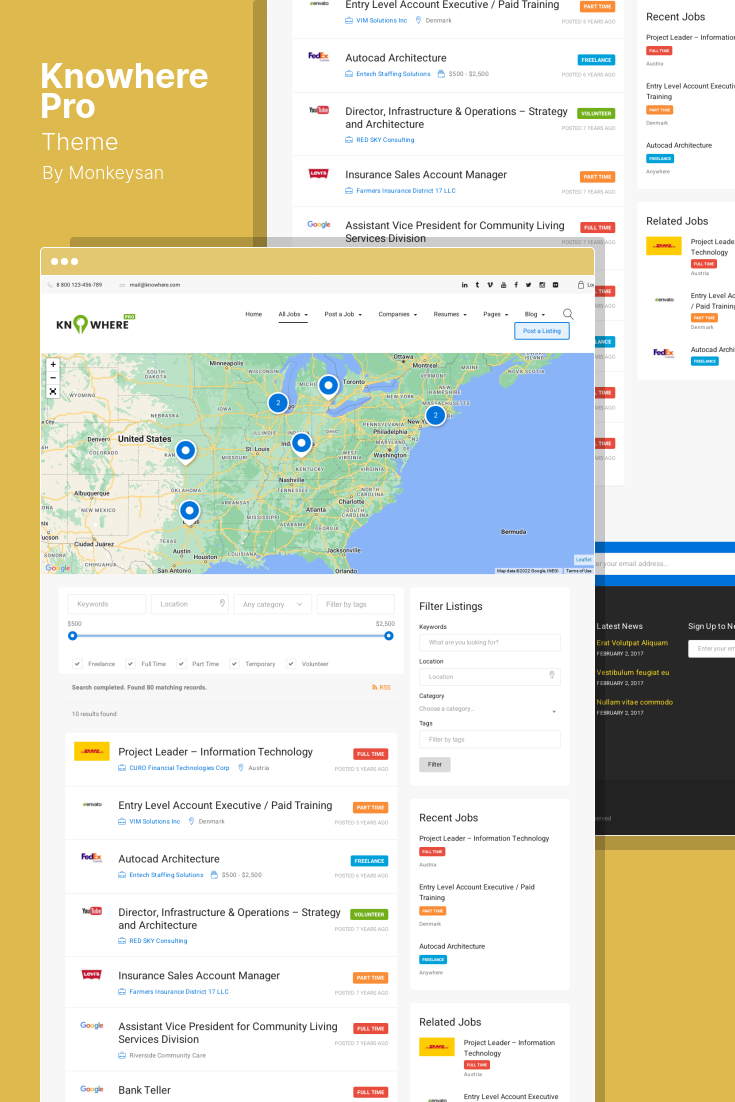
Task: Open Entry Level Account Executive listing in front window
Action: (225, 805)
